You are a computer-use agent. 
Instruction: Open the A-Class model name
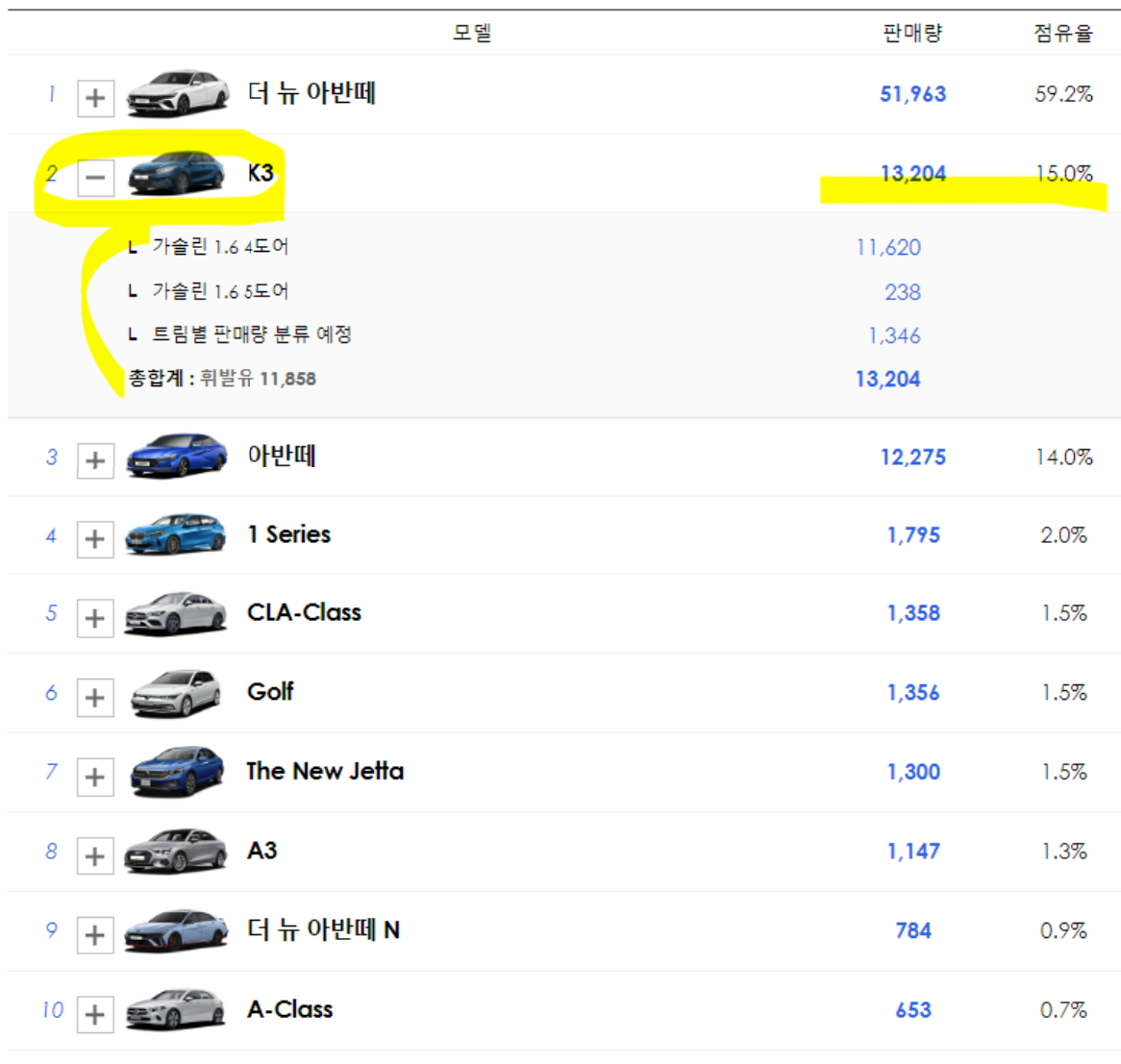[289, 1009]
